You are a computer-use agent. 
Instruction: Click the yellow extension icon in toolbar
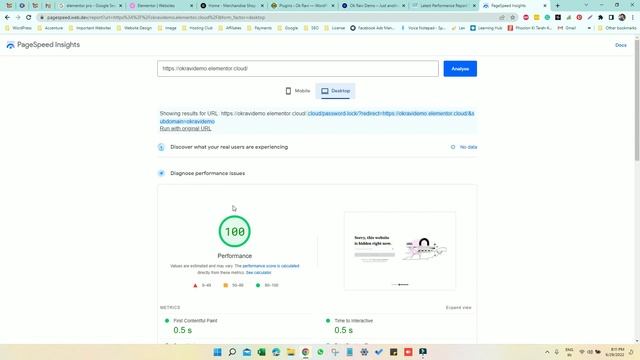(537, 18)
